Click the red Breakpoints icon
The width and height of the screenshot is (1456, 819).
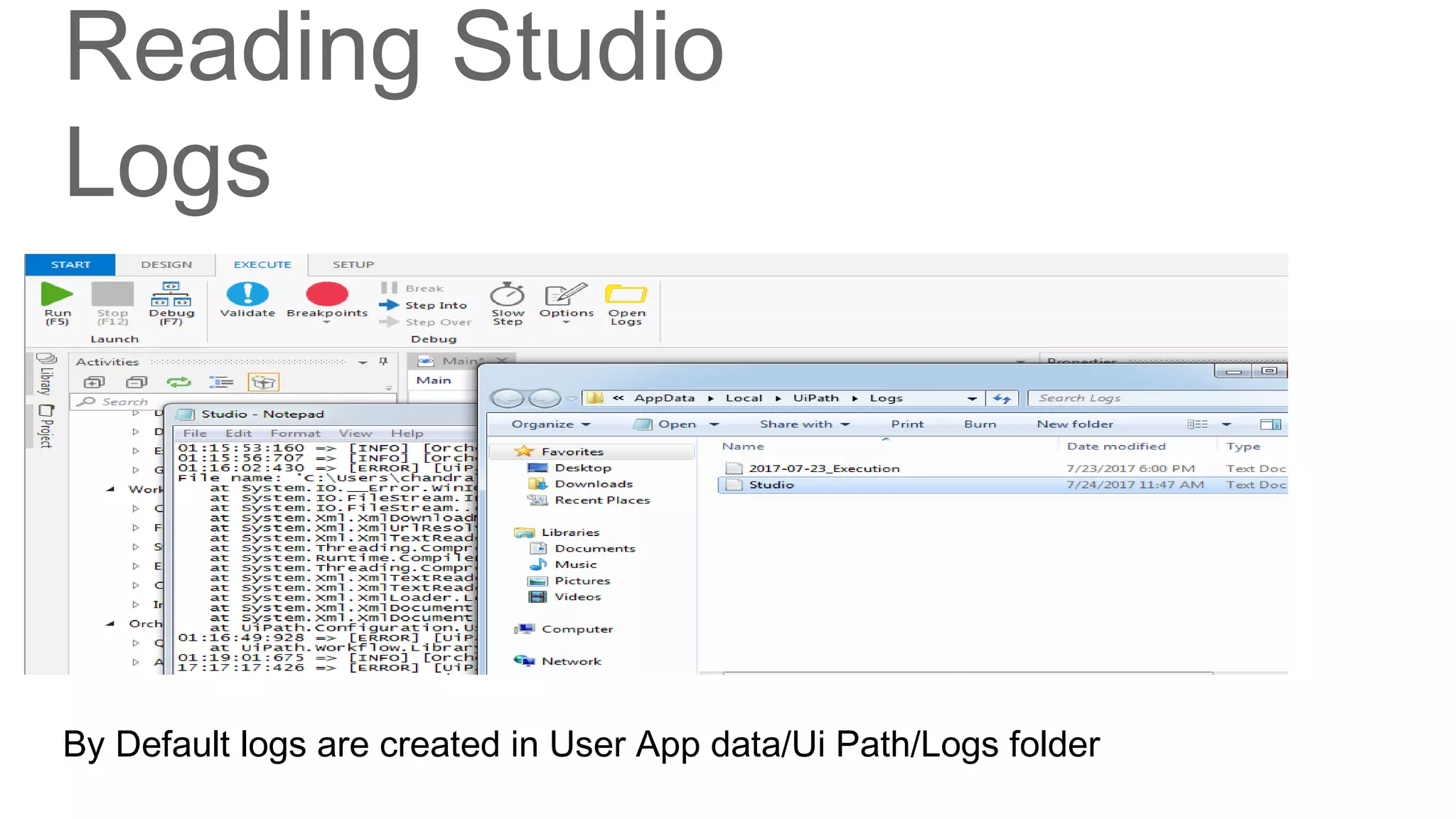pyautogui.click(x=327, y=294)
